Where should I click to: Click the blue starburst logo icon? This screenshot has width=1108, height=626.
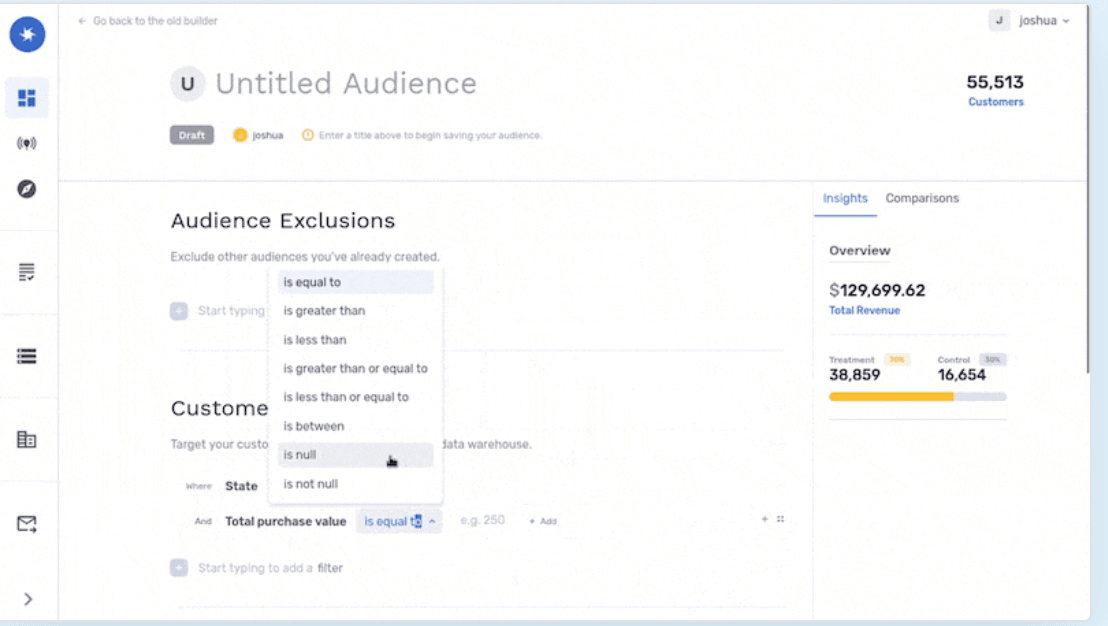tap(27, 34)
